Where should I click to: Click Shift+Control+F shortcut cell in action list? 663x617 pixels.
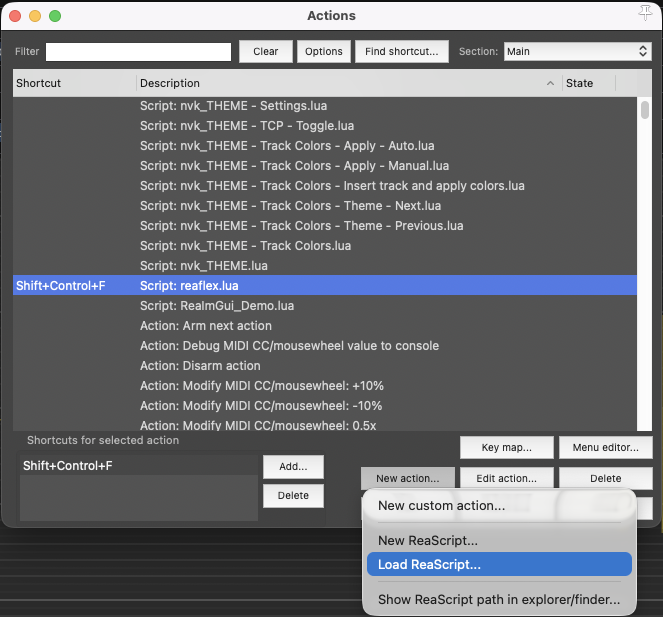pyautogui.click(x=61, y=286)
